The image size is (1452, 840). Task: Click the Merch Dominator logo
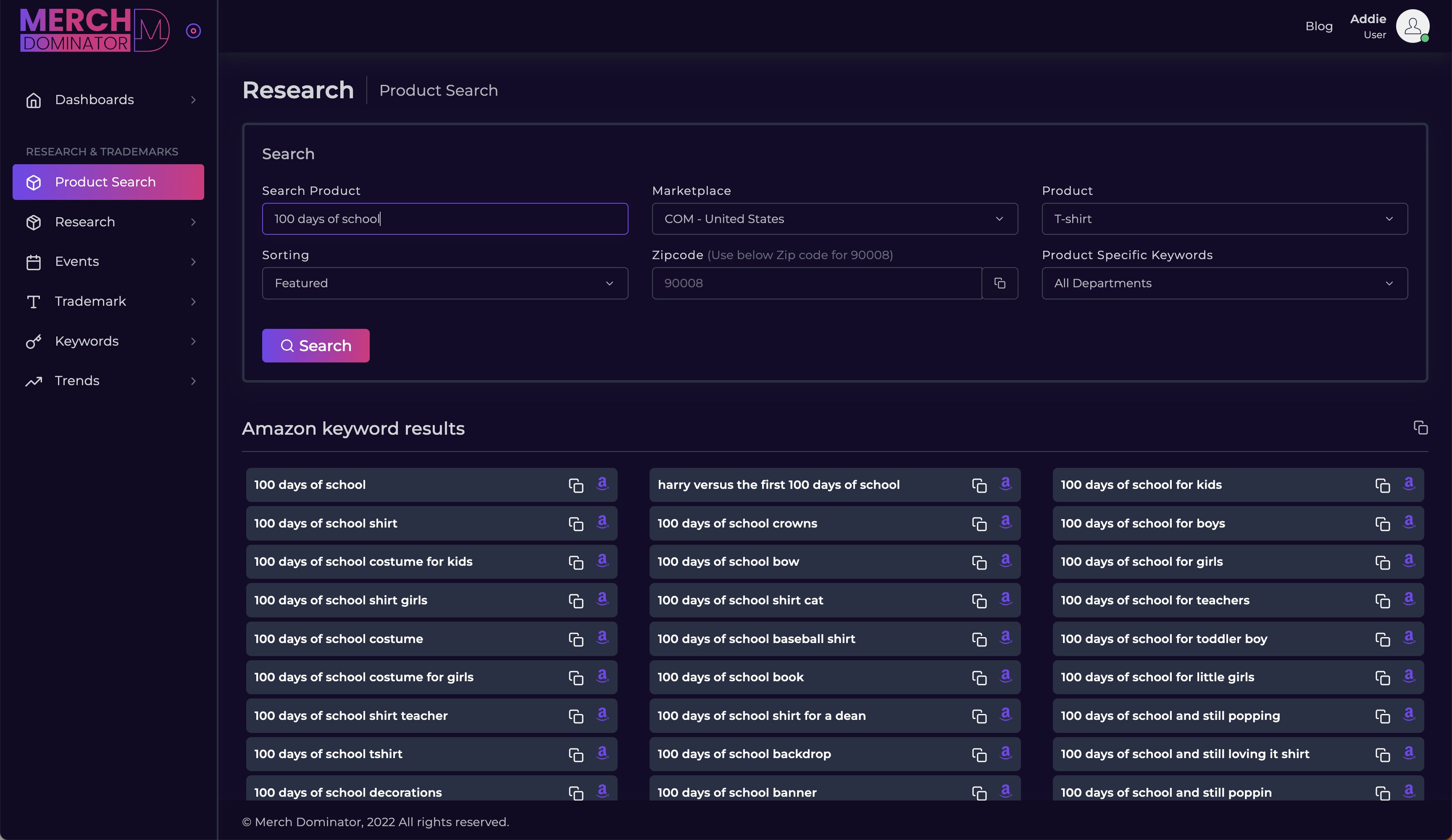click(x=95, y=30)
